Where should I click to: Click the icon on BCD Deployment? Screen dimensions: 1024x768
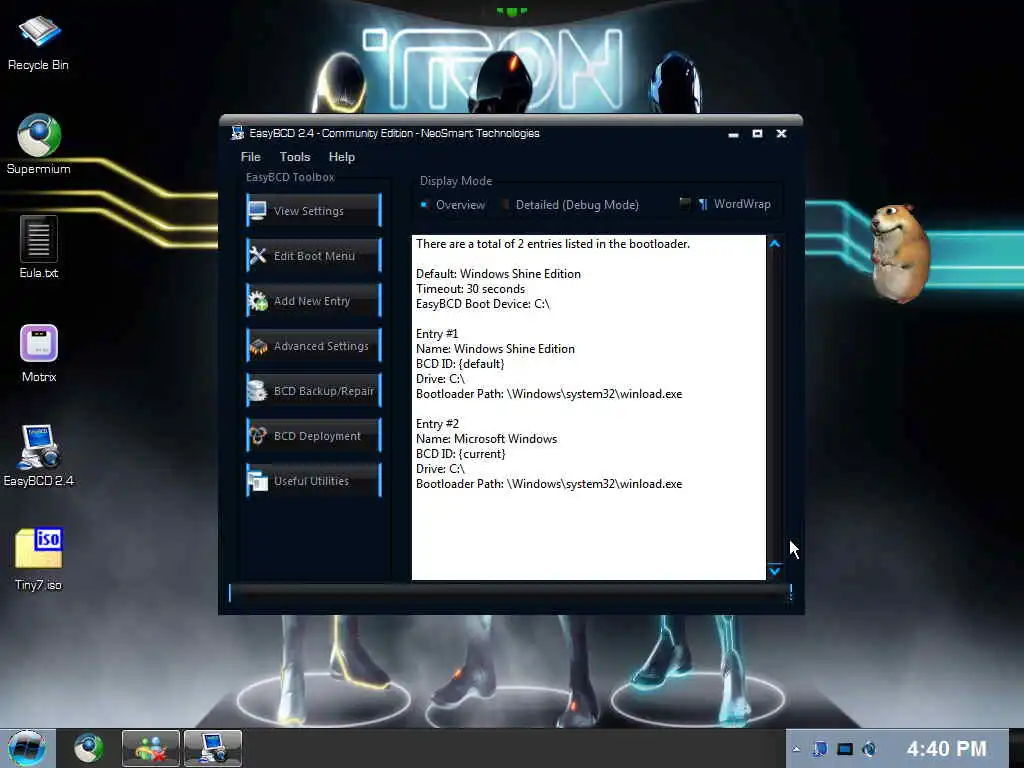tap(258, 436)
